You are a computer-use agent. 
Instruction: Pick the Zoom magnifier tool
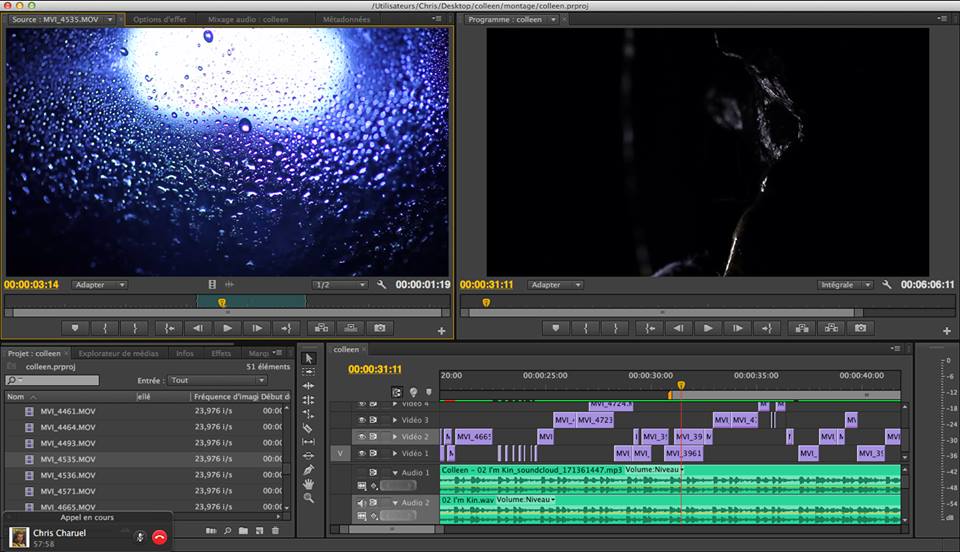pyautogui.click(x=308, y=498)
